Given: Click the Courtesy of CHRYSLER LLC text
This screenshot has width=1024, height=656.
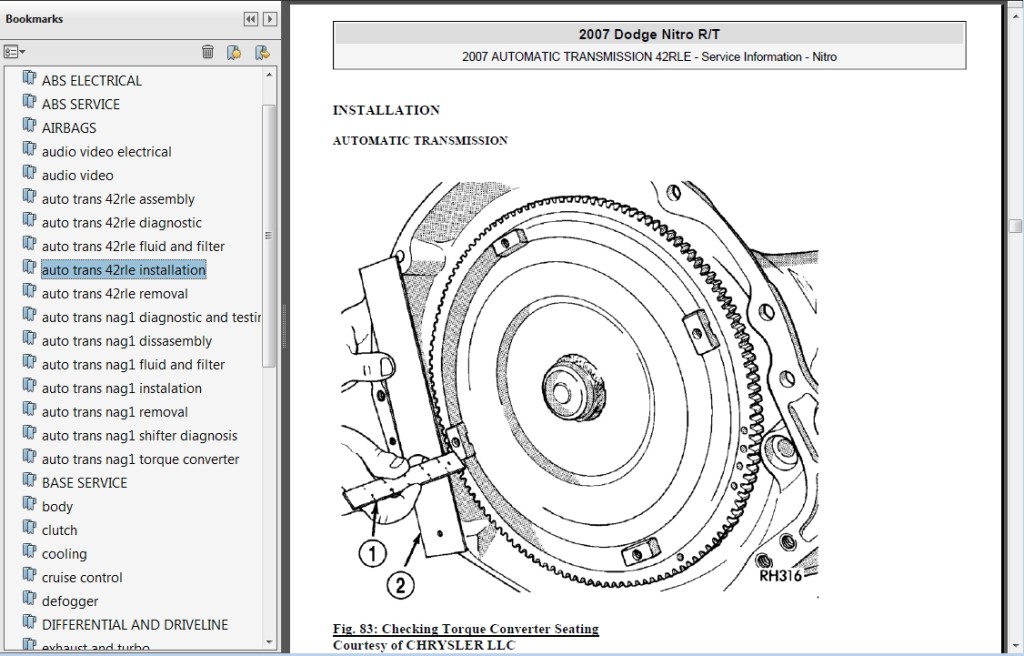Looking at the screenshot, I should (424, 645).
